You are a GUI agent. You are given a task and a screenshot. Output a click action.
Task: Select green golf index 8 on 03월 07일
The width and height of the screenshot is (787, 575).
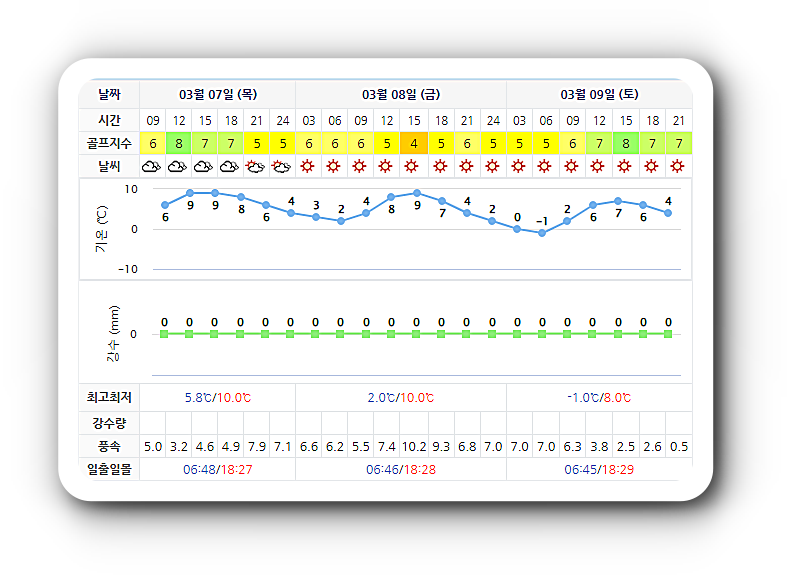pos(179,143)
